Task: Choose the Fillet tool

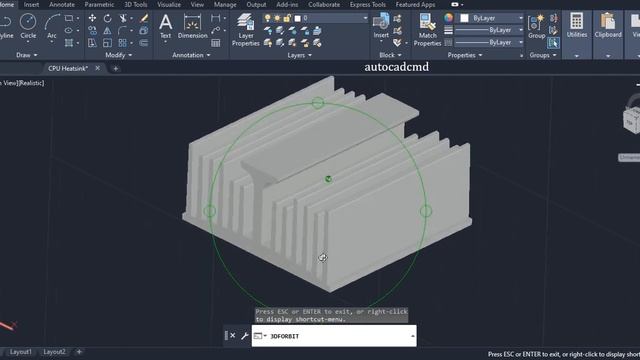Action: (123, 31)
